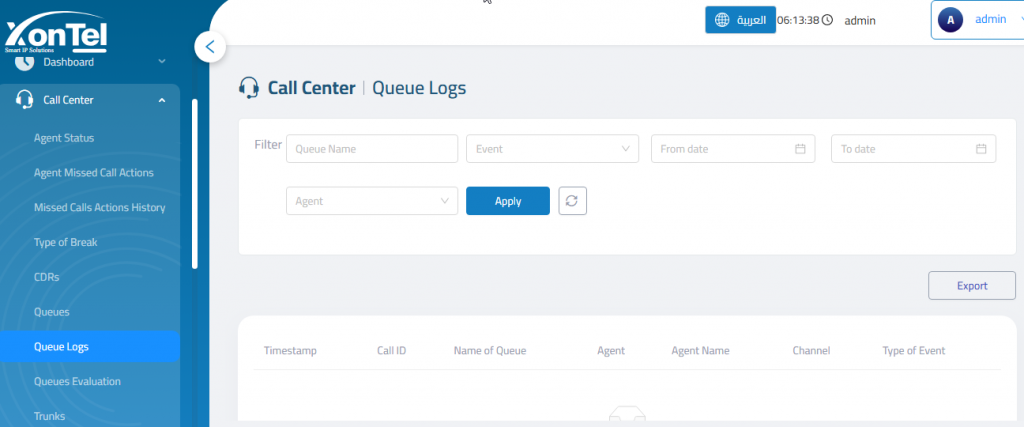
Task: Go to Queues Evaluation page
Action: [x=77, y=381]
